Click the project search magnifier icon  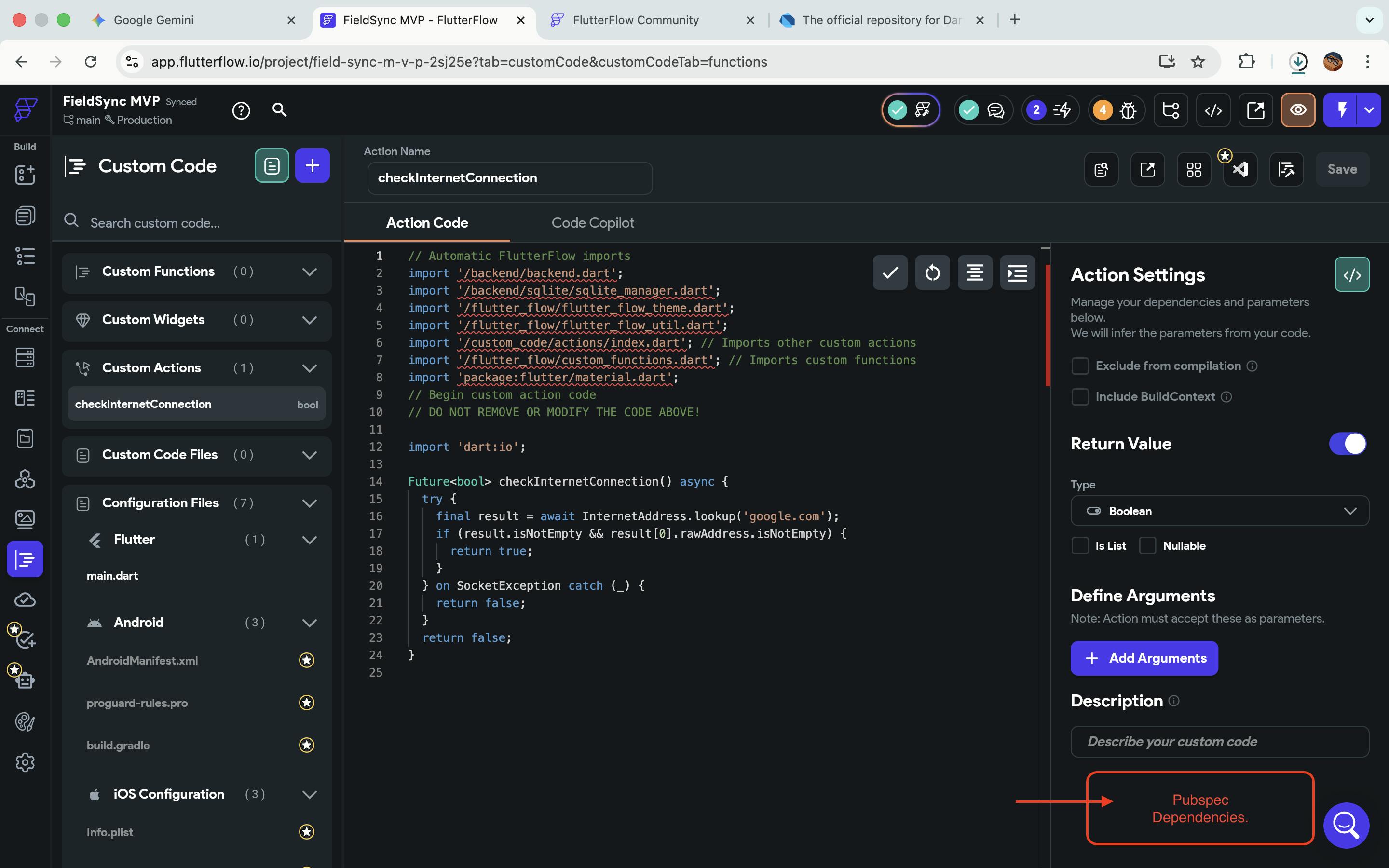[x=280, y=109]
